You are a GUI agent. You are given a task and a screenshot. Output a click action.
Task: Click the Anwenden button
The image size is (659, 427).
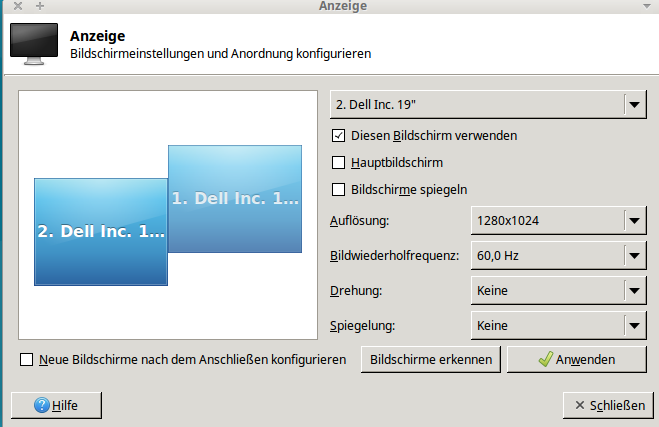577,359
